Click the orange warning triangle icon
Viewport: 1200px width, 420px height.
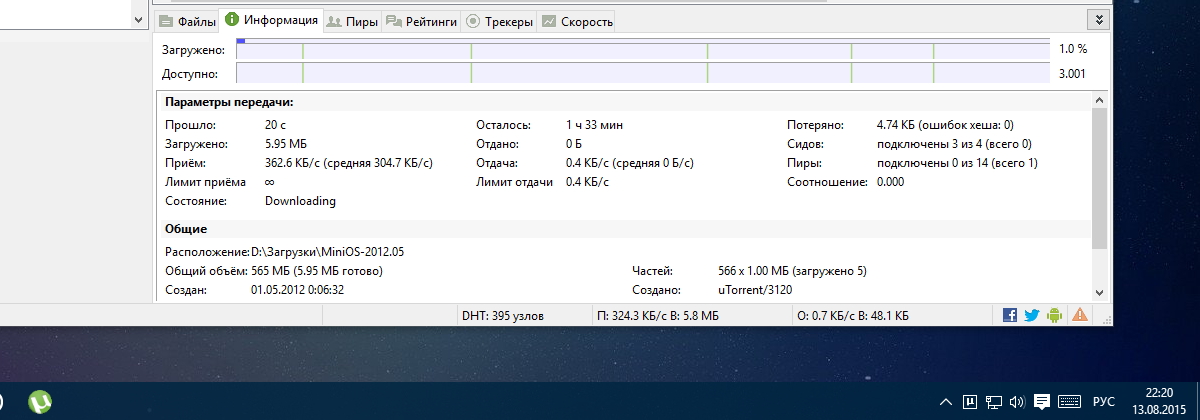[1080, 315]
